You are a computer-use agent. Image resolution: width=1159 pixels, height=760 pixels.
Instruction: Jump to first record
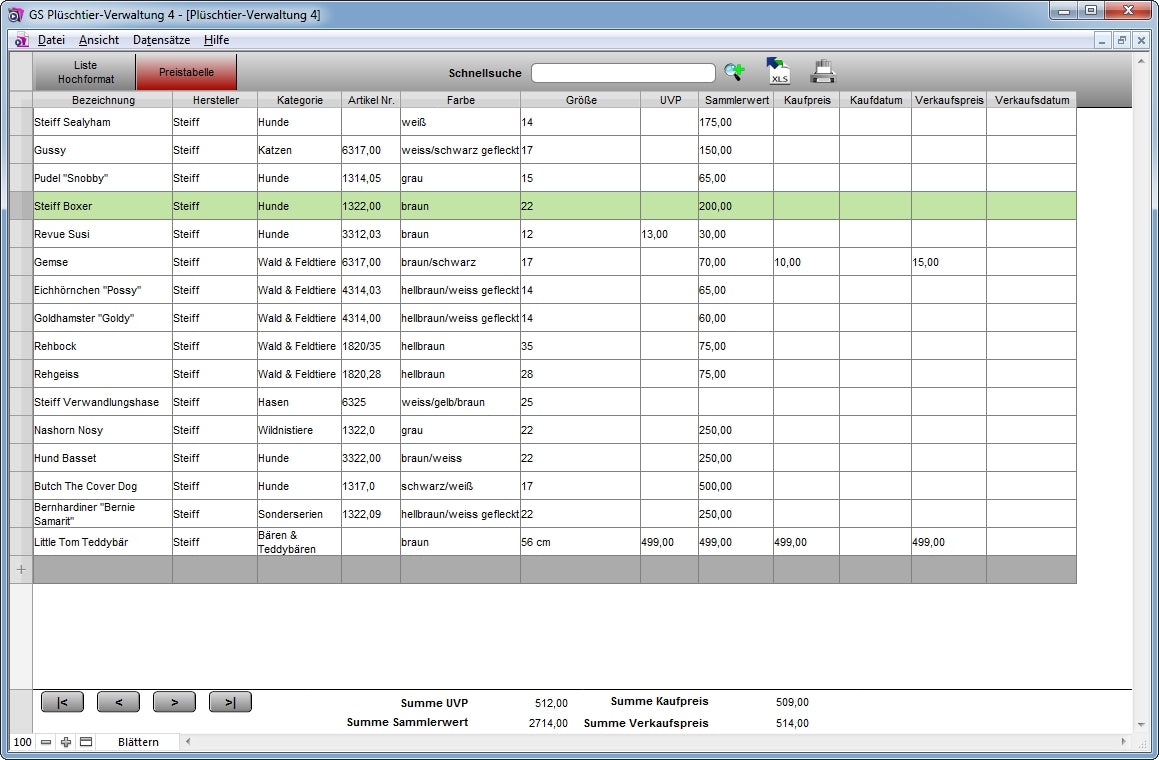click(62, 702)
